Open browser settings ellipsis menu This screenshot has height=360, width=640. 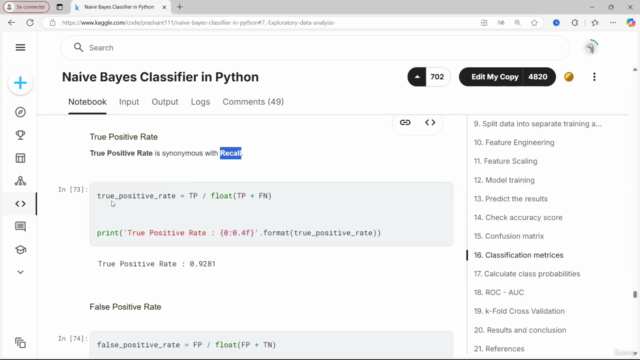[613, 23]
